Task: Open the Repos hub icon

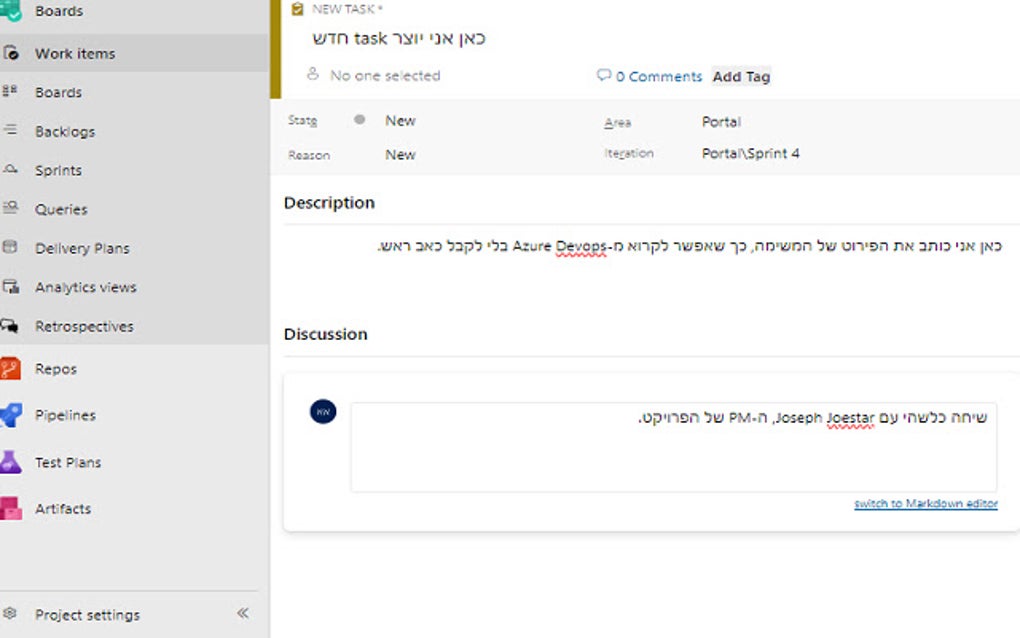Action: pyautogui.click(x=11, y=369)
